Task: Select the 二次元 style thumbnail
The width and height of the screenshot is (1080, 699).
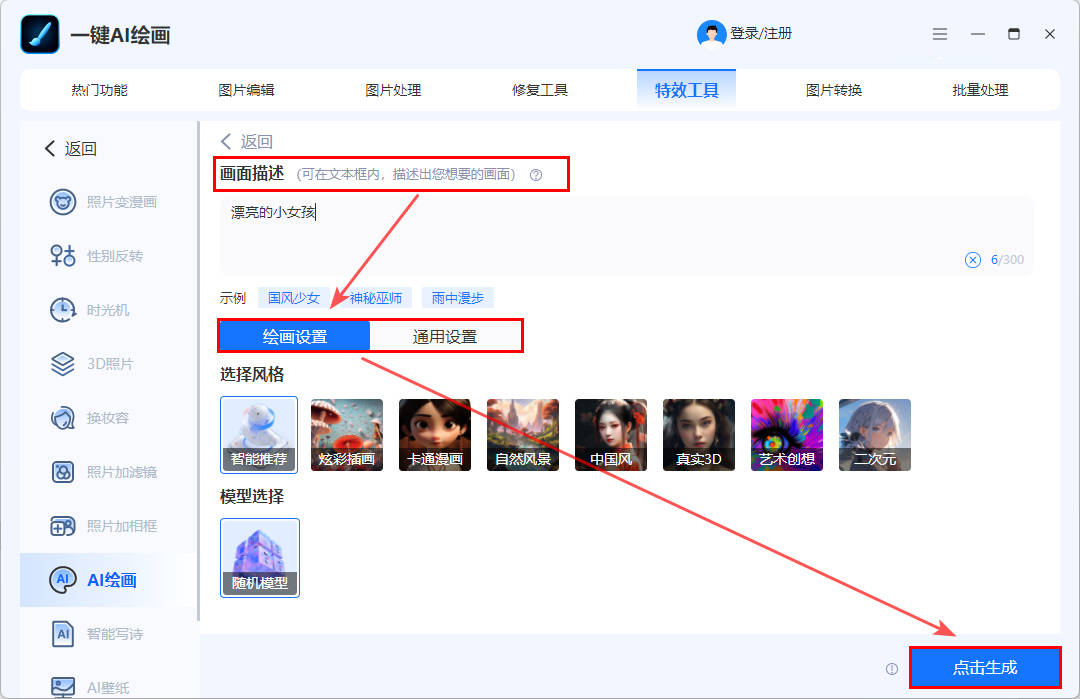Action: [875, 435]
